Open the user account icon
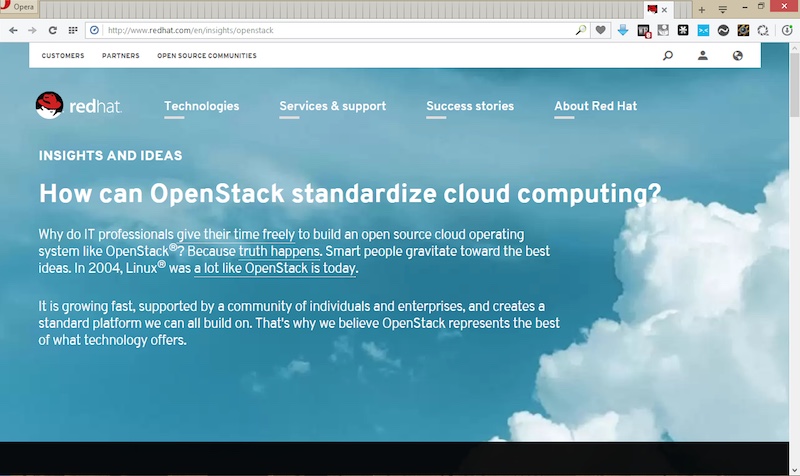The image size is (800, 476). pyautogui.click(x=703, y=56)
